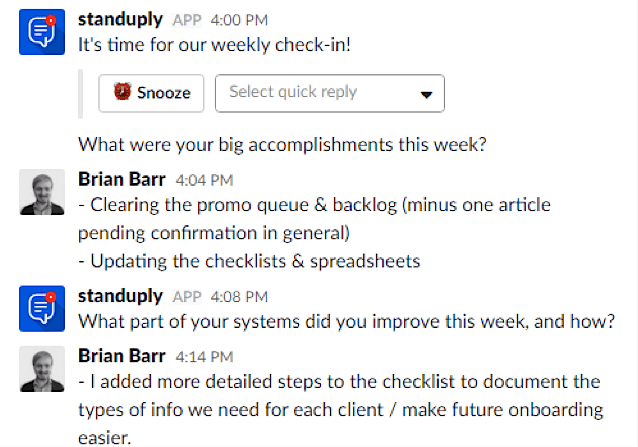Snooze the weekly check-in
The image size is (638, 447).
(x=151, y=93)
